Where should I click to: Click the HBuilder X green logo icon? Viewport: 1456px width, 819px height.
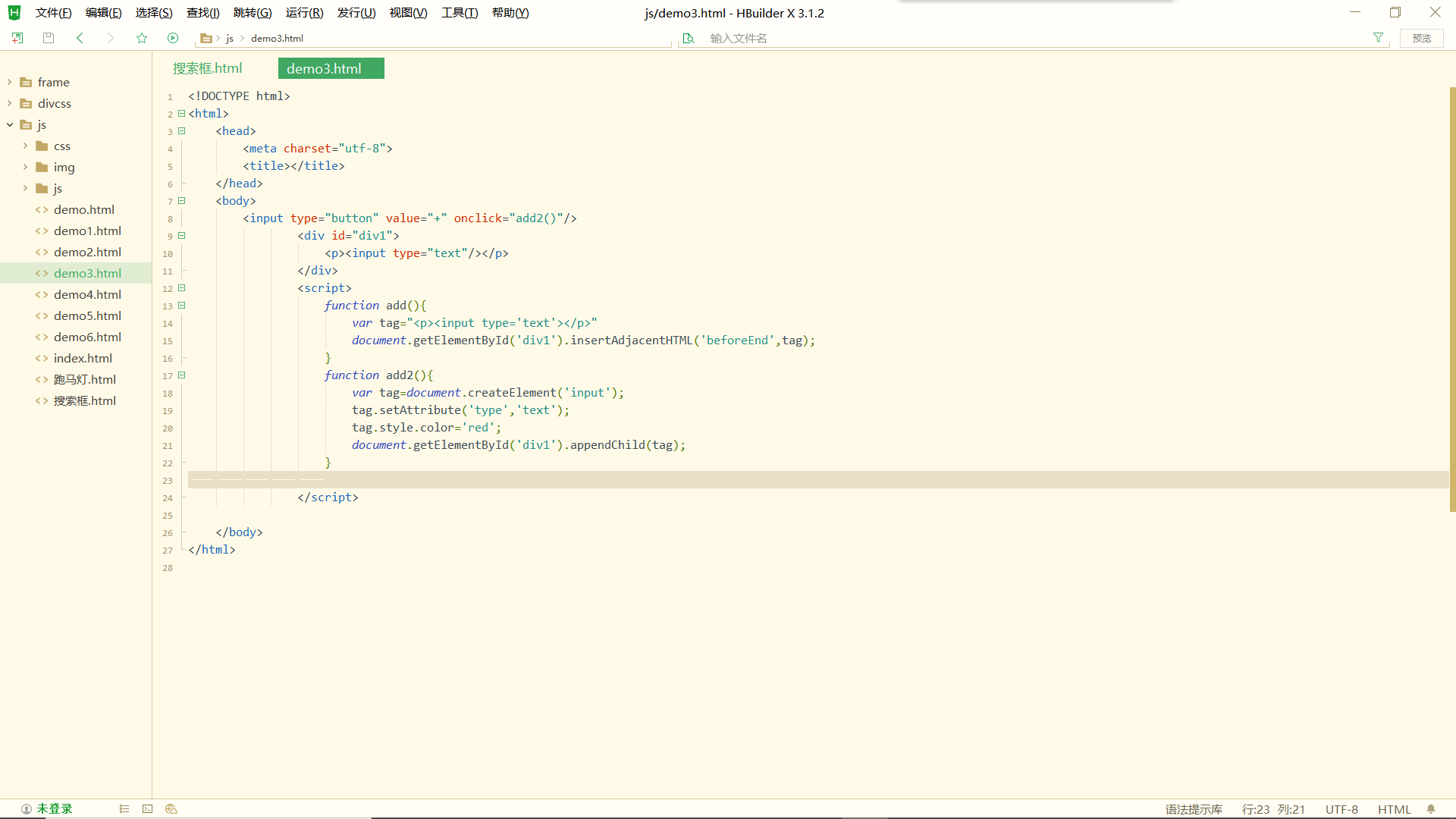[x=14, y=13]
